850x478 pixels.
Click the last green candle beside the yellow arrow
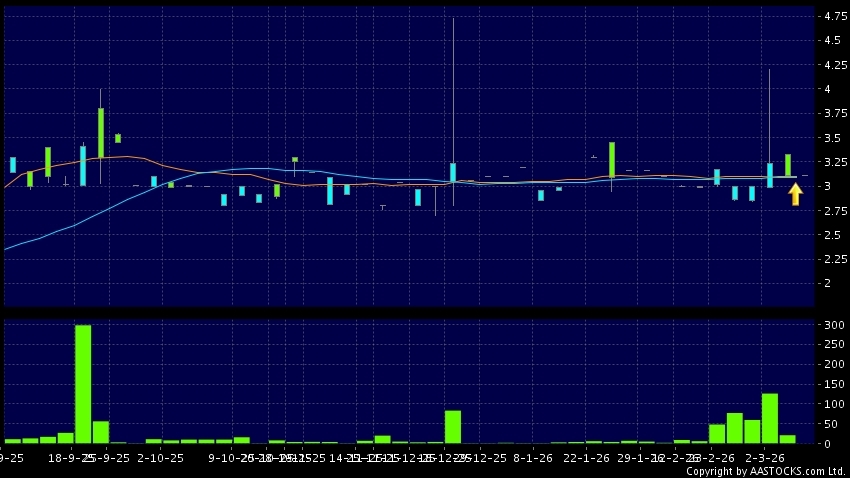point(788,165)
